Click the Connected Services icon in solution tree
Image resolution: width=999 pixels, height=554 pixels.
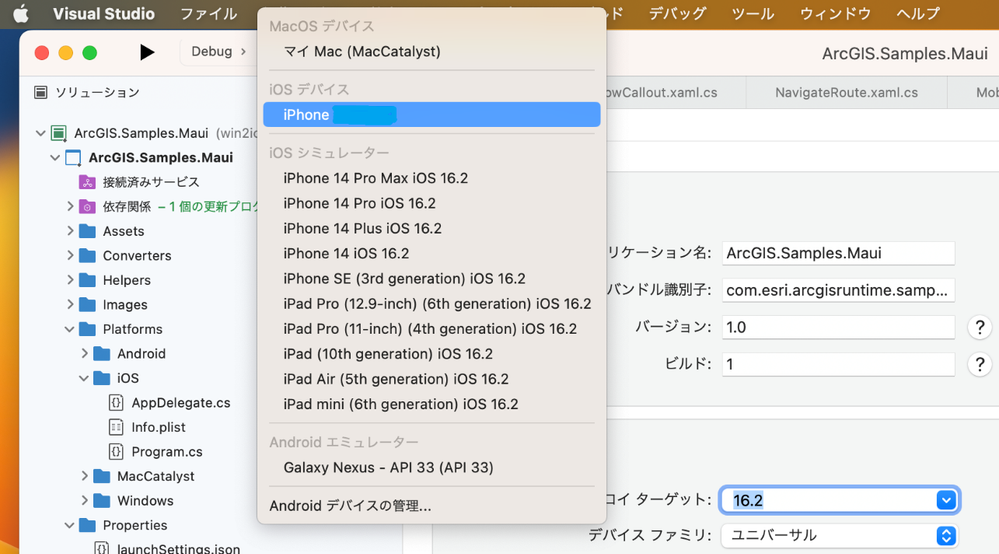coord(87,182)
